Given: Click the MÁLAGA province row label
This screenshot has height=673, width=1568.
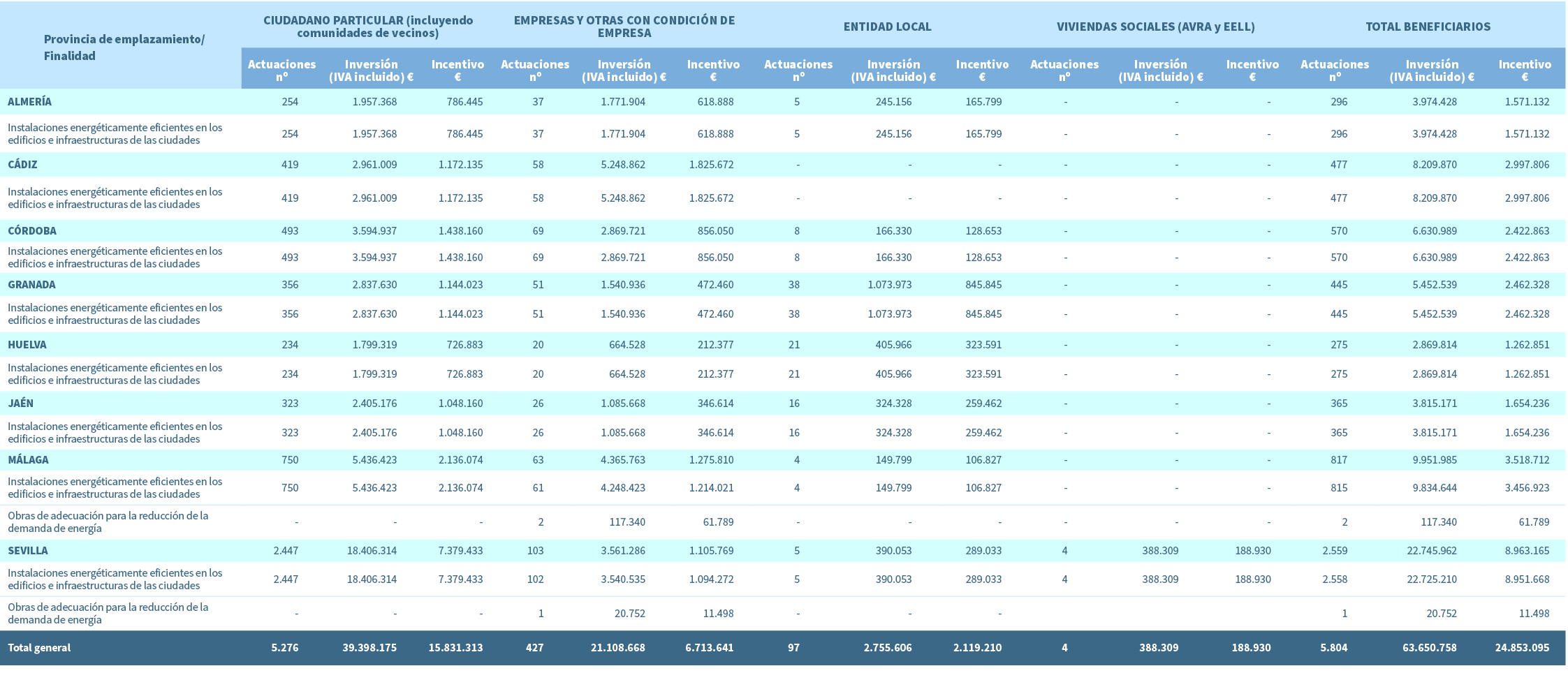Looking at the screenshot, I should pos(28,460).
